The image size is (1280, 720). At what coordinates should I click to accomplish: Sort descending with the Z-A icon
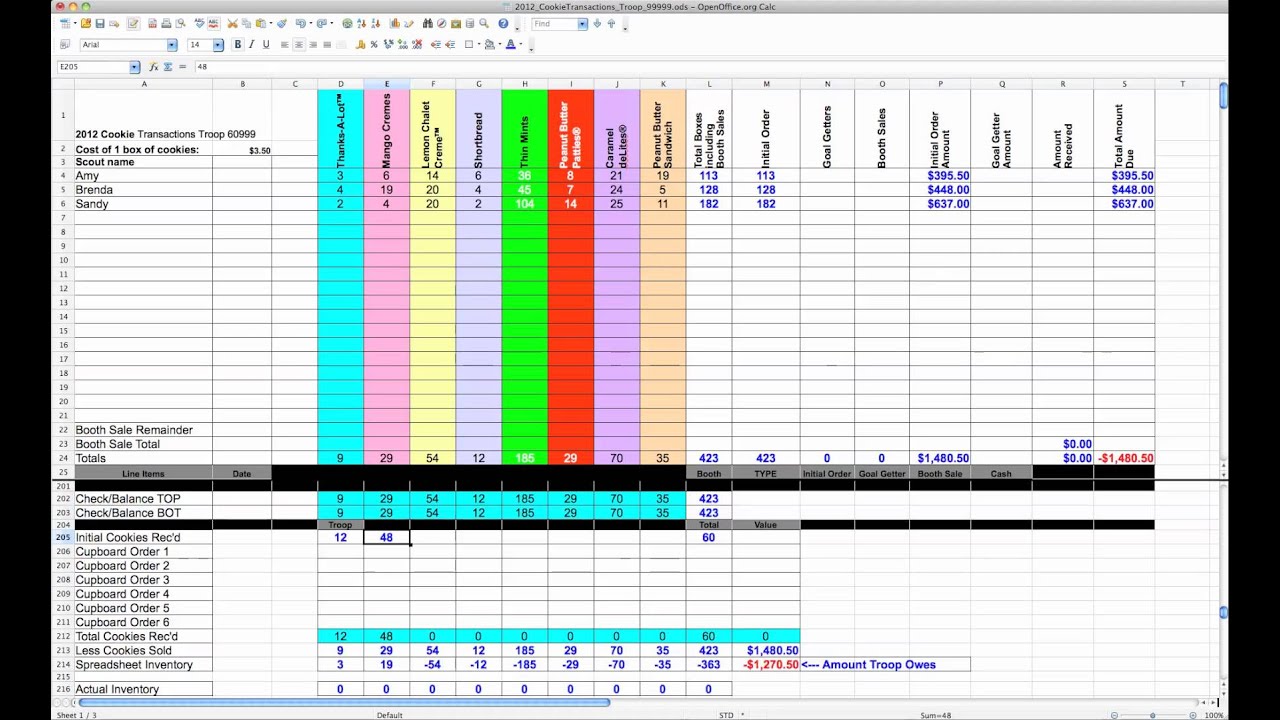click(374, 23)
